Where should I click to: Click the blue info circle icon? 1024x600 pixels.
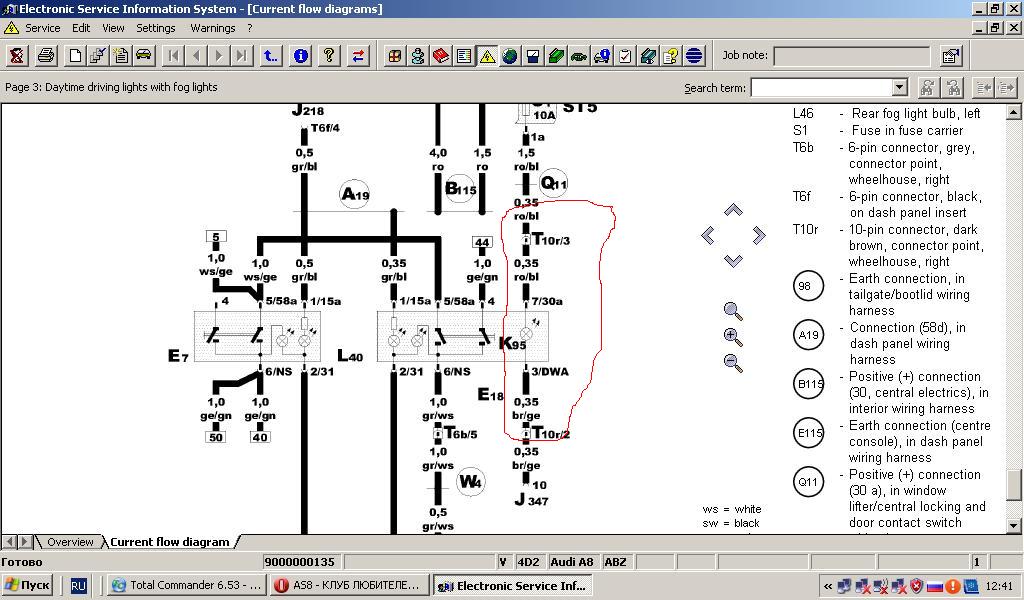300,56
